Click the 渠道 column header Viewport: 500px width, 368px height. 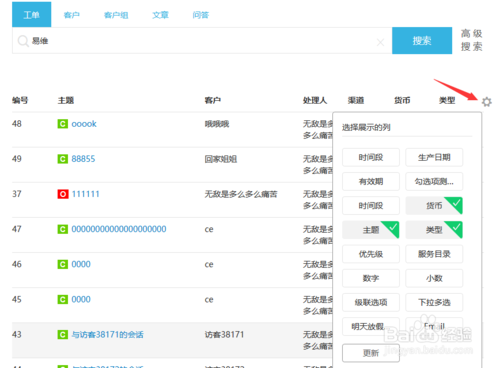pos(356,100)
